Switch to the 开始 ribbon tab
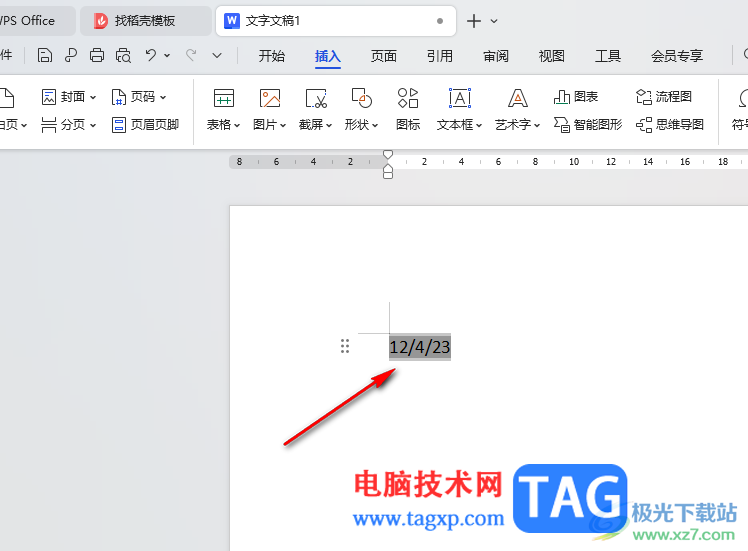 271,56
